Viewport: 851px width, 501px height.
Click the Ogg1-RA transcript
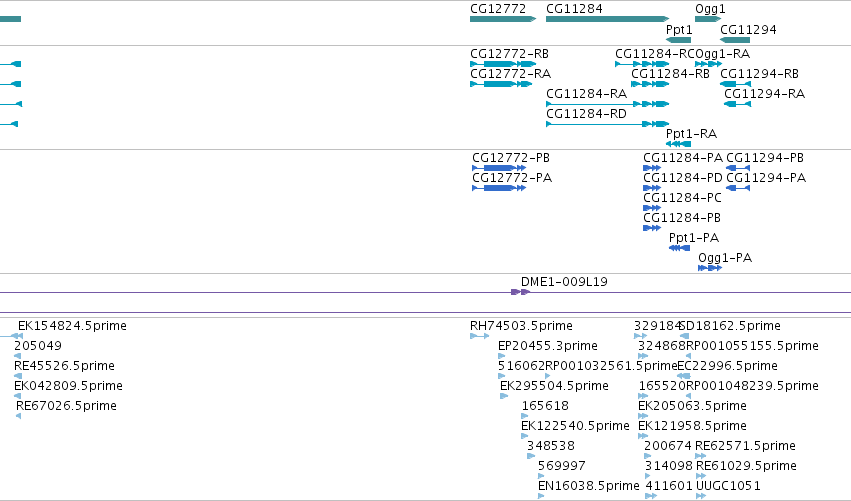(x=708, y=64)
